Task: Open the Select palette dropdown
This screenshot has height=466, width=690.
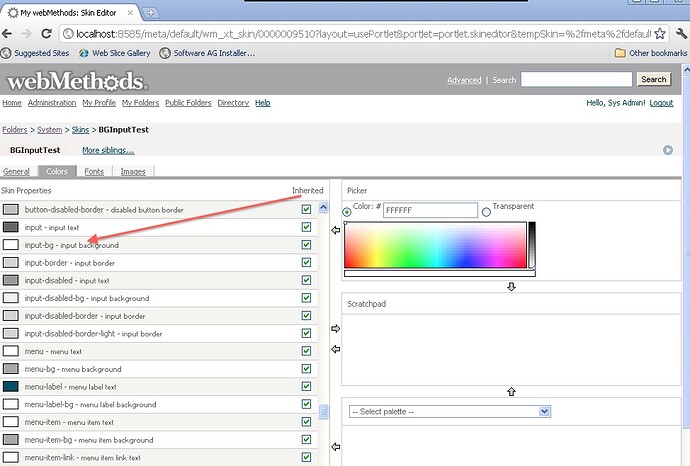Action: pyautogui.click(x=450, y=411)
